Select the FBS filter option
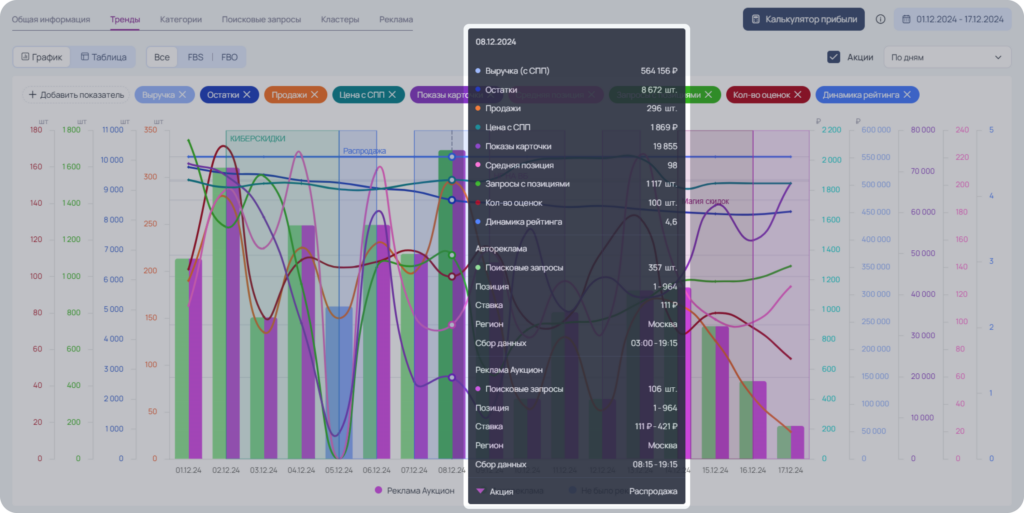Viewport: 1024px width, 513px height. [195, 57]
